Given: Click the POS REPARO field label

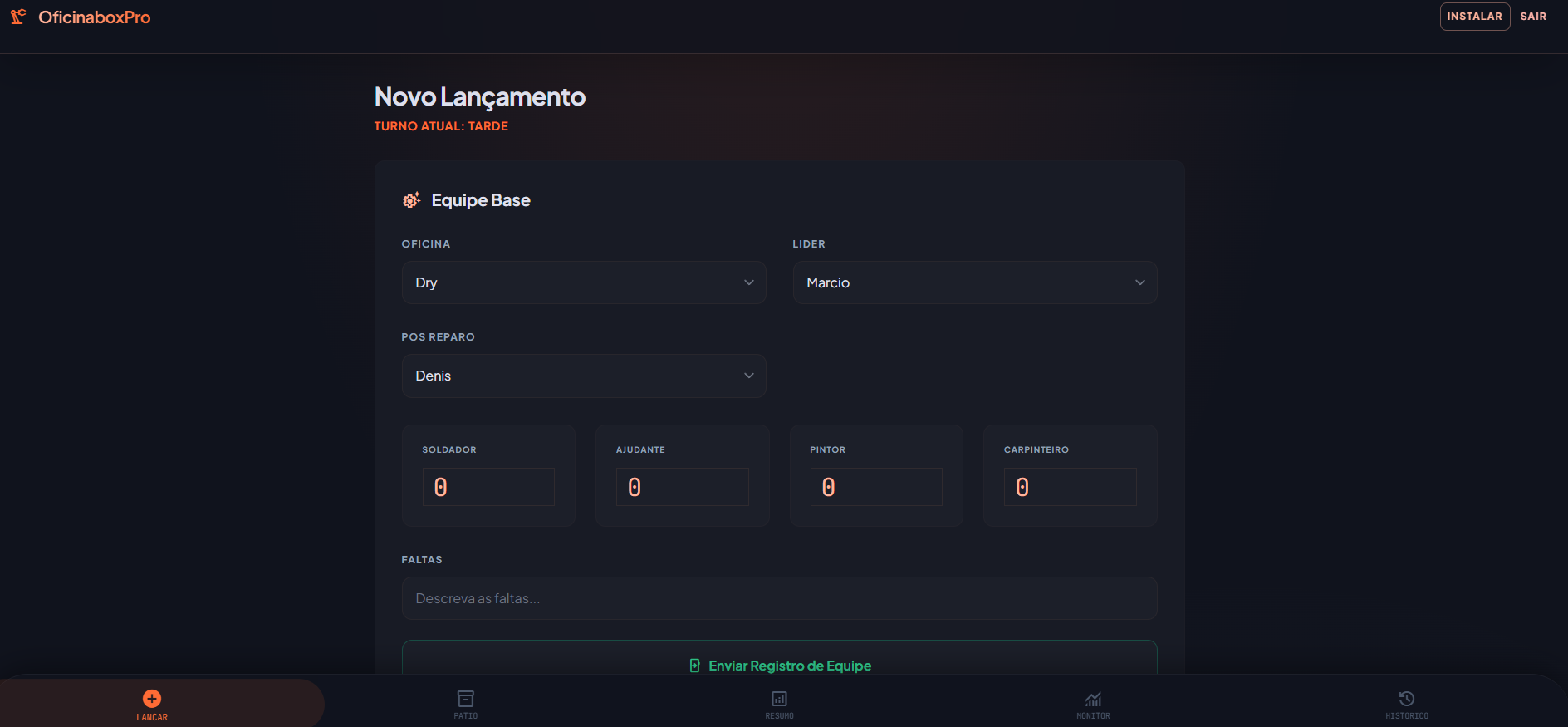Looking at the screenshot, I should (439, 337).
